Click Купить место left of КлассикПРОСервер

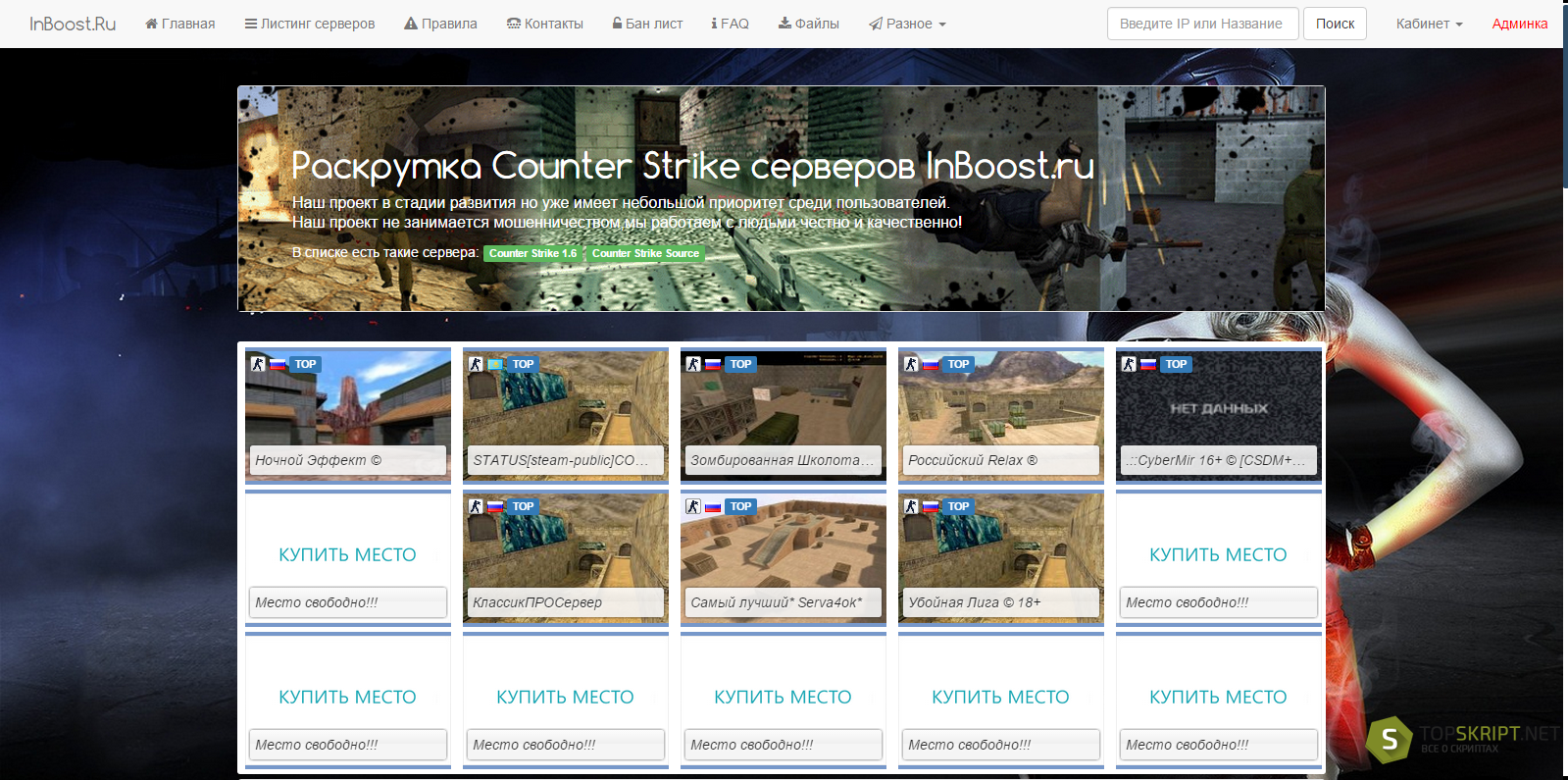pyautogui.click(x=347, y=555)
